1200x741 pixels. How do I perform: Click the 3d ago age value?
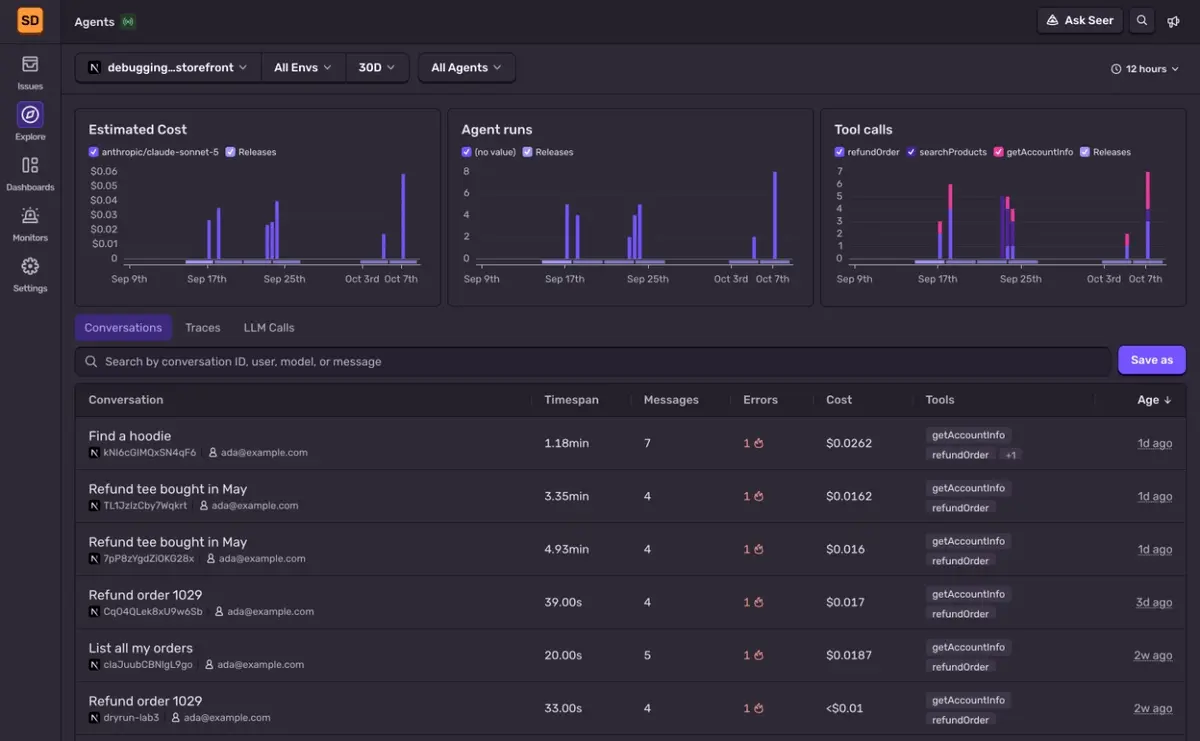[x=1154, y=602]
